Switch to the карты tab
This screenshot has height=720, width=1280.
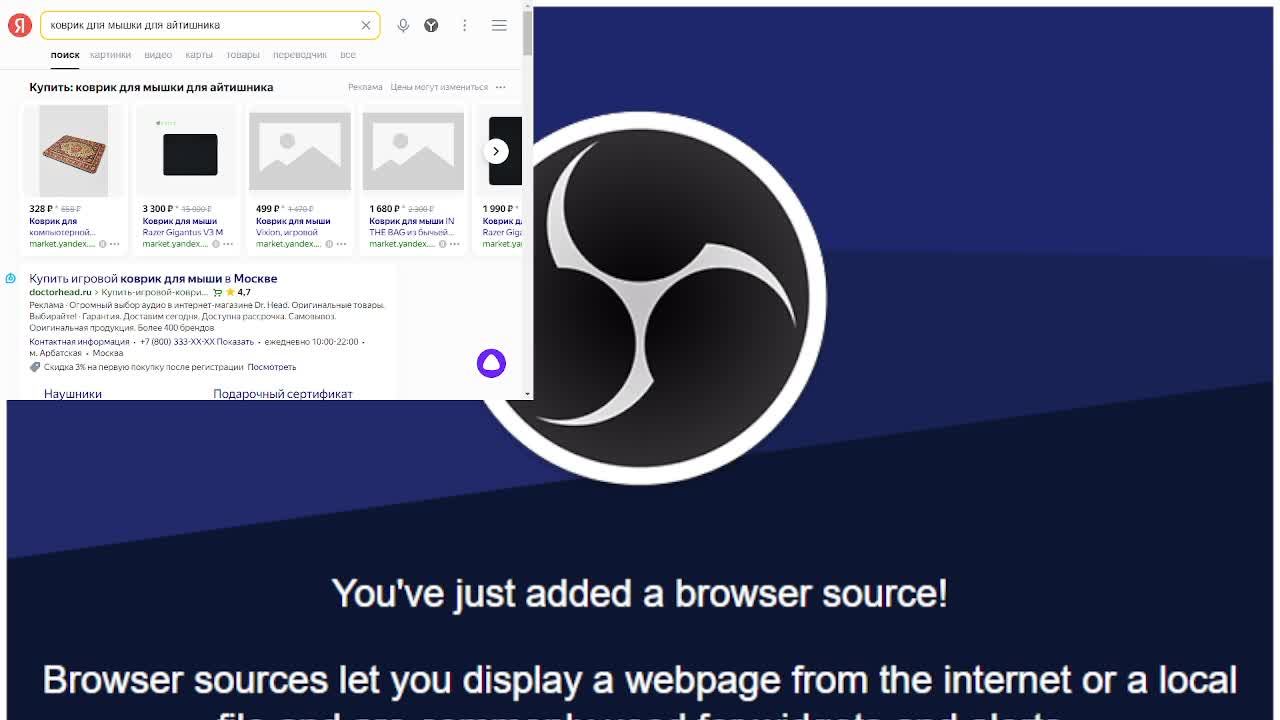[199, 55]
